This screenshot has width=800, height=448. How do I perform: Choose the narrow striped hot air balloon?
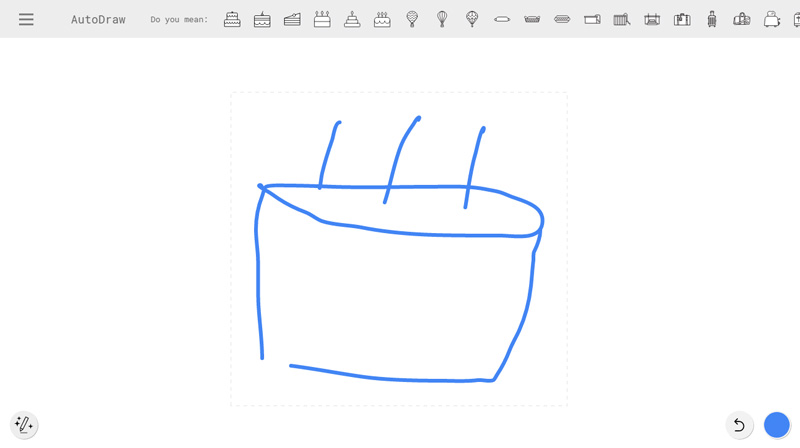pos(442,19)
